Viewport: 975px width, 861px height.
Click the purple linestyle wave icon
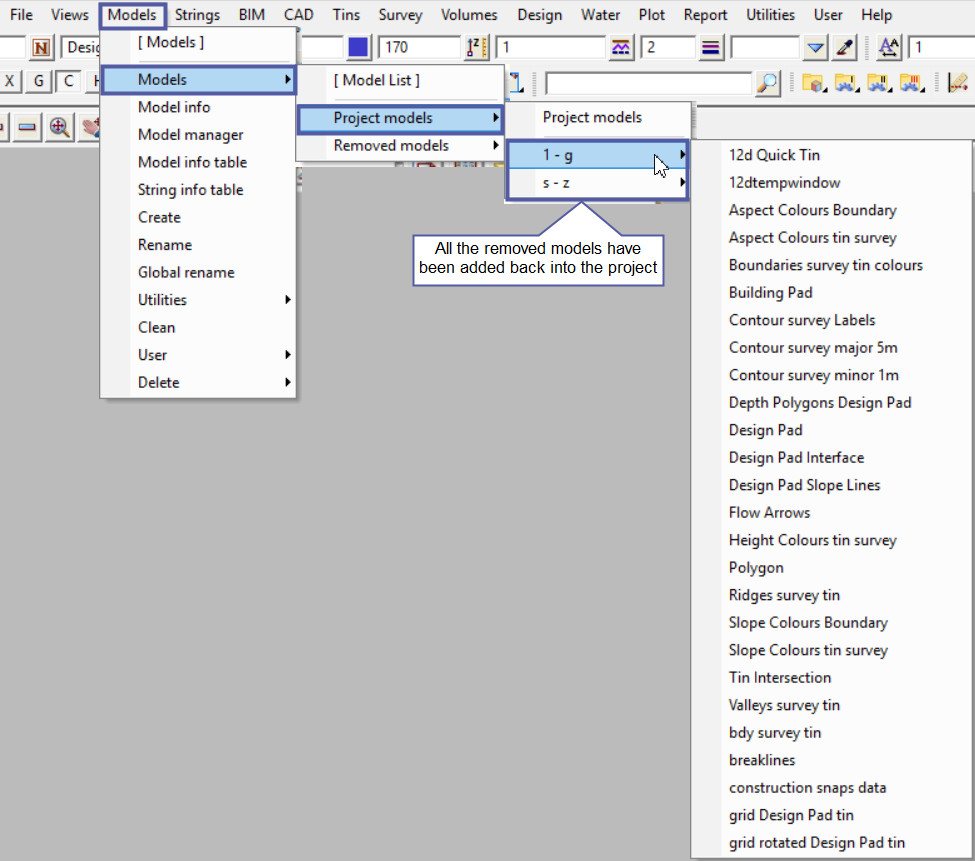click(621, 47)
